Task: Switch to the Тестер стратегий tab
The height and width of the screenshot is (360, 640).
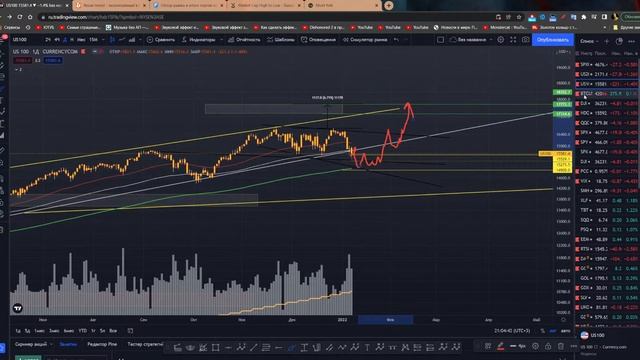Action: pos(145,344)
